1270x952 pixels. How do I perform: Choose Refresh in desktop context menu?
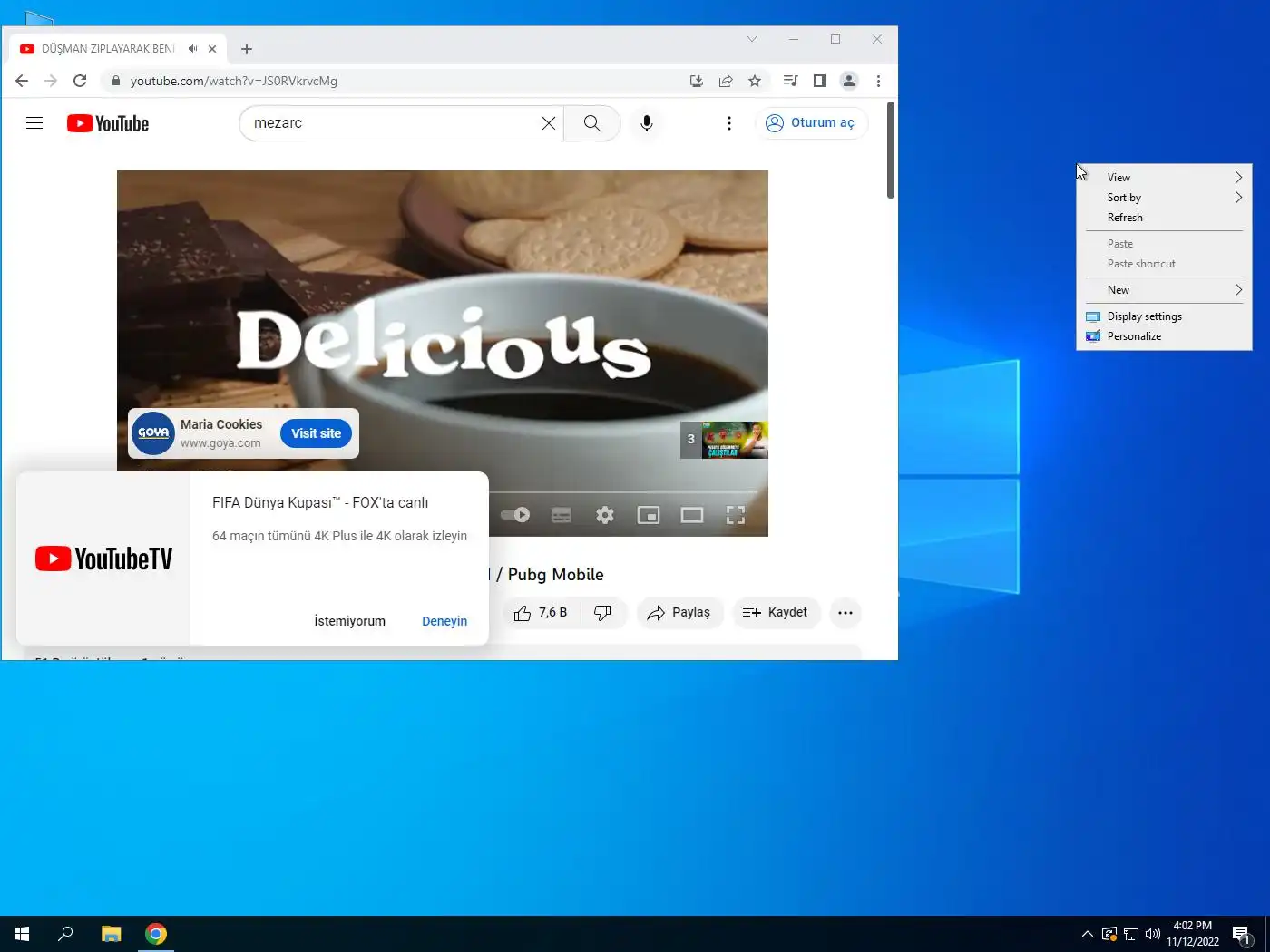[x=1164, y=218]
